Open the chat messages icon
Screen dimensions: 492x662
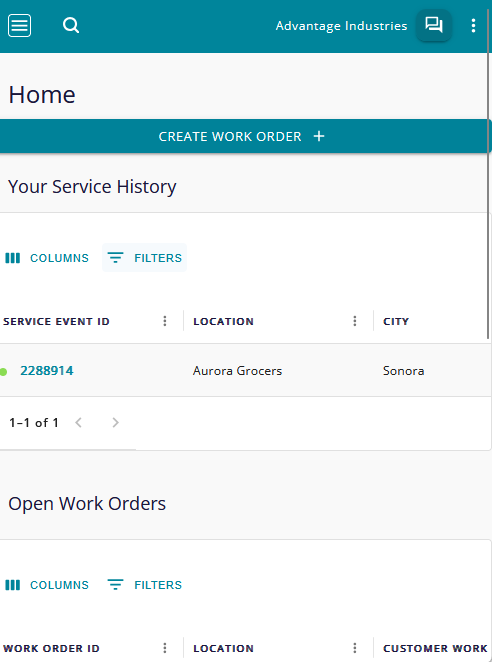pos(434,25)
